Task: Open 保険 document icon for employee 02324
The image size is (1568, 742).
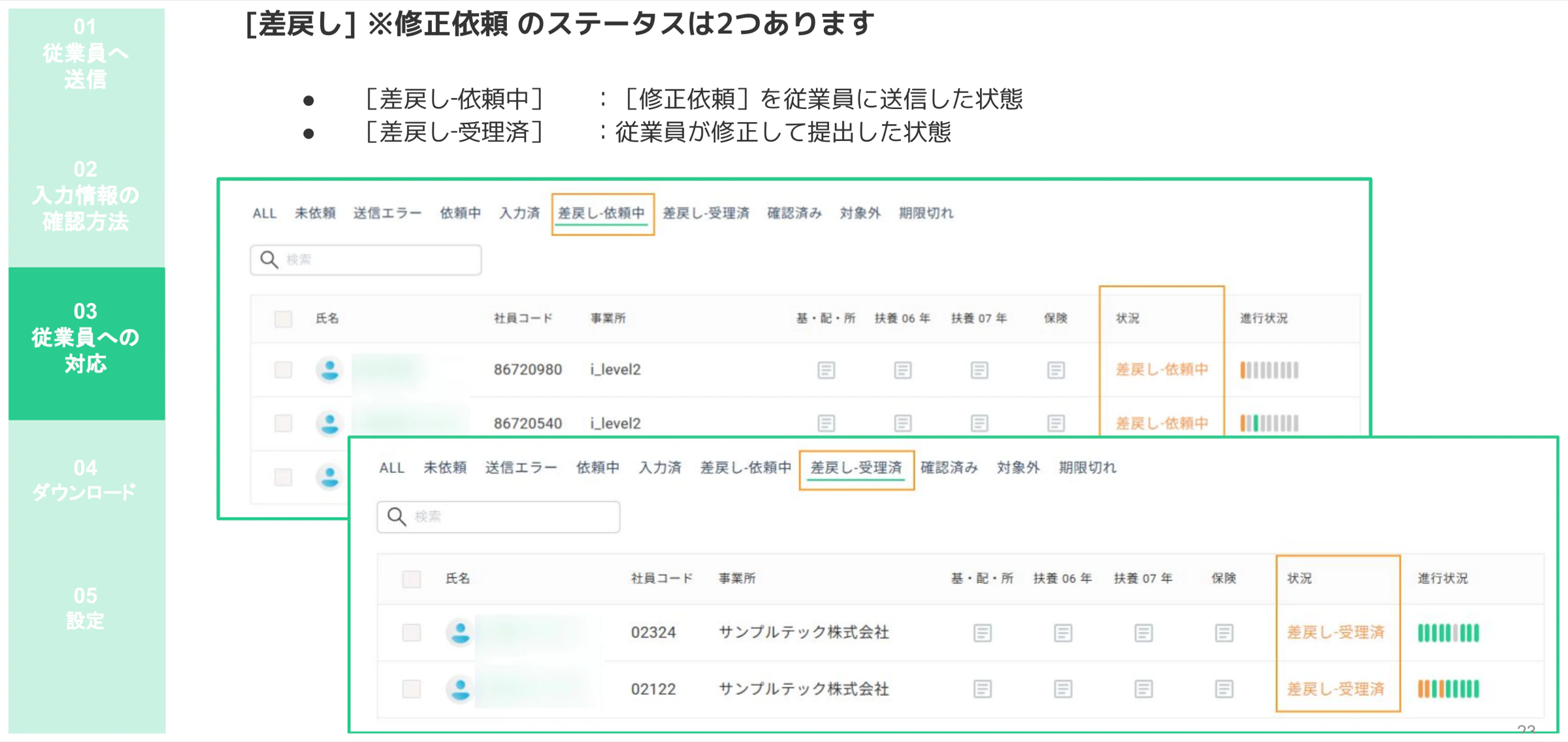Action: coord(1224,633)
